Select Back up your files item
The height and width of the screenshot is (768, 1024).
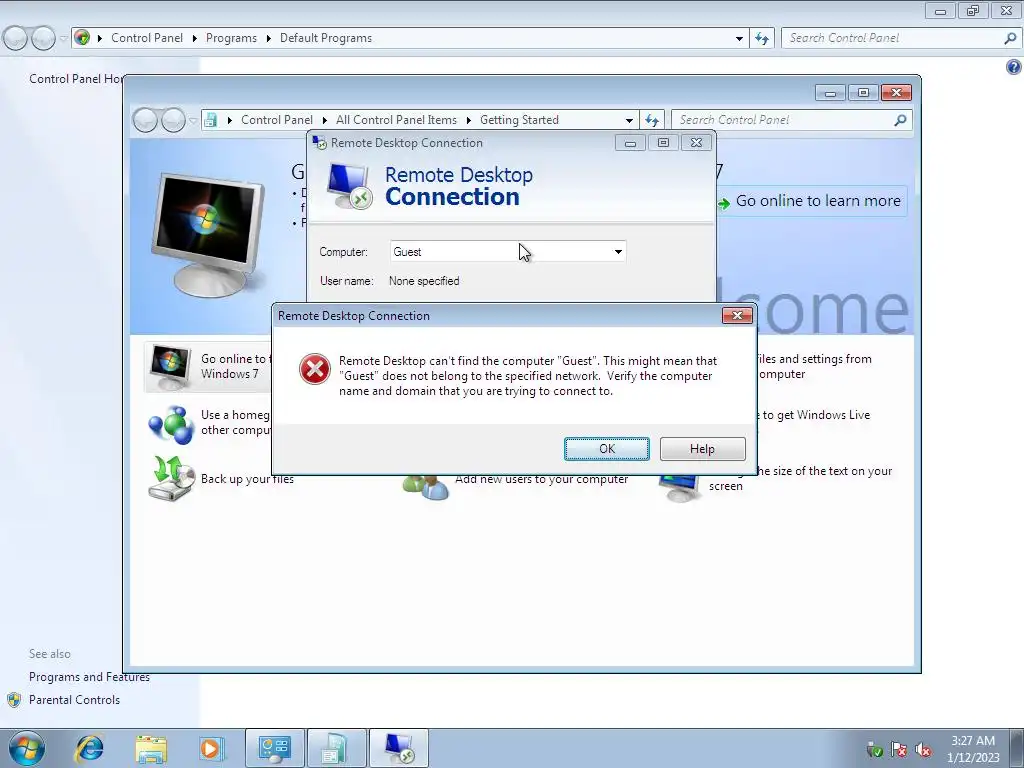point(248,479)
